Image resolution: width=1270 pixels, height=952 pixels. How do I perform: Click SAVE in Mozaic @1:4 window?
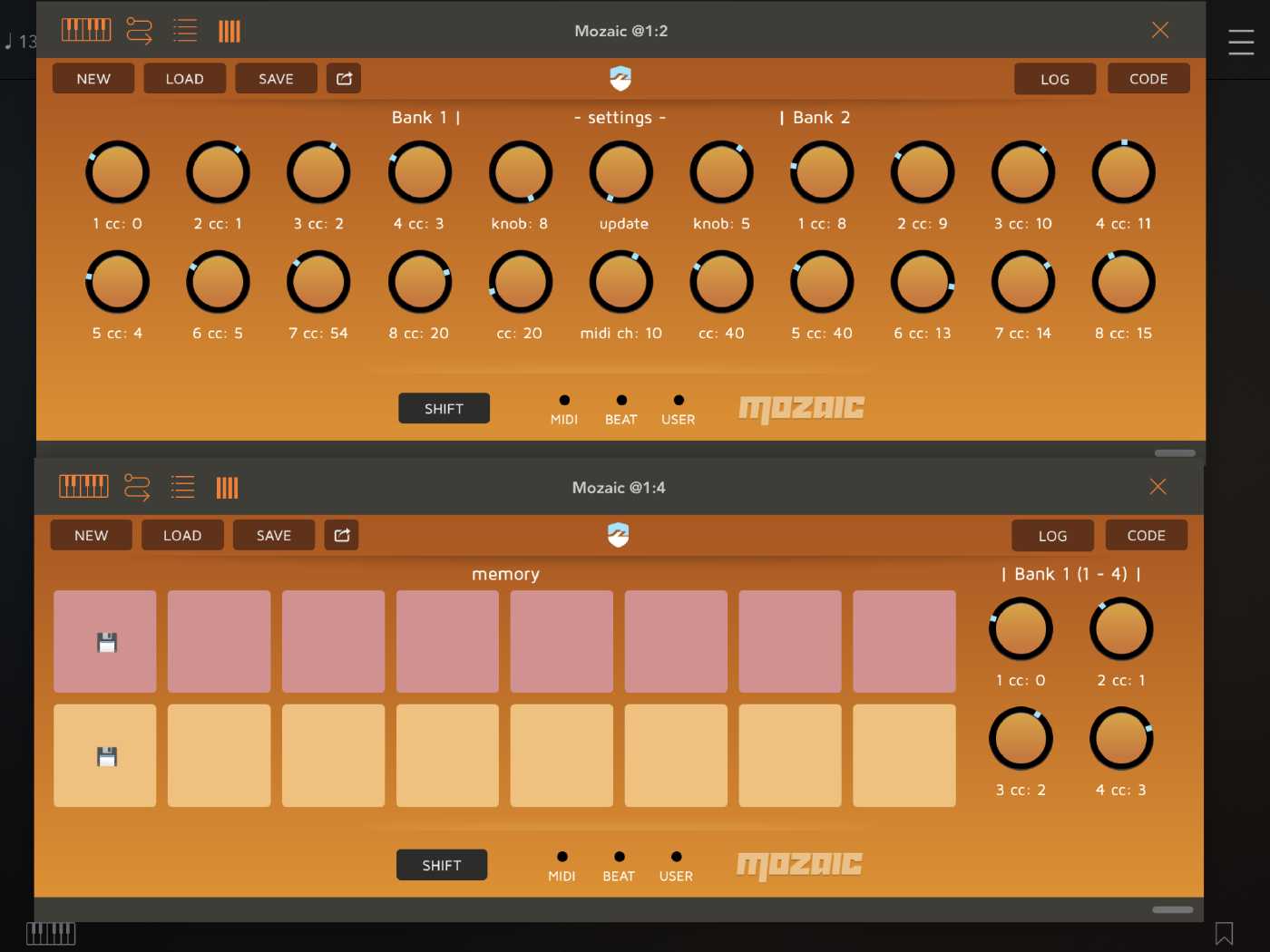coord(274,536)
